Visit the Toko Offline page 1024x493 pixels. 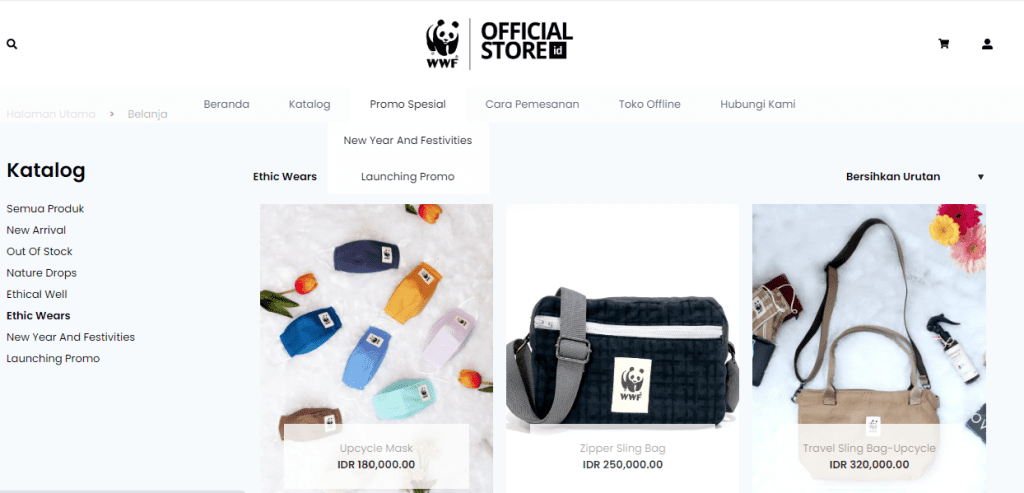click(x=649, y=104)
